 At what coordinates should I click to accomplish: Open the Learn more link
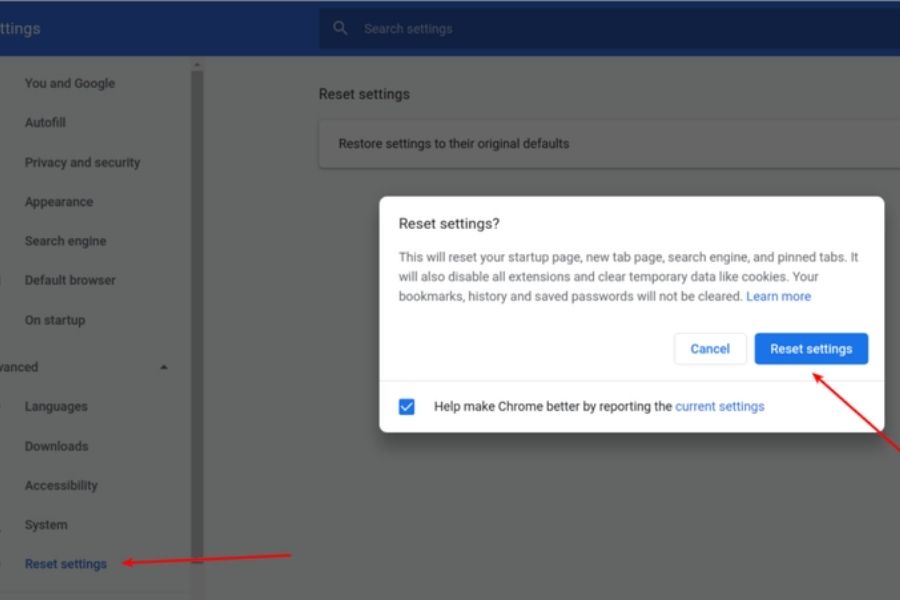pos(778,297)
